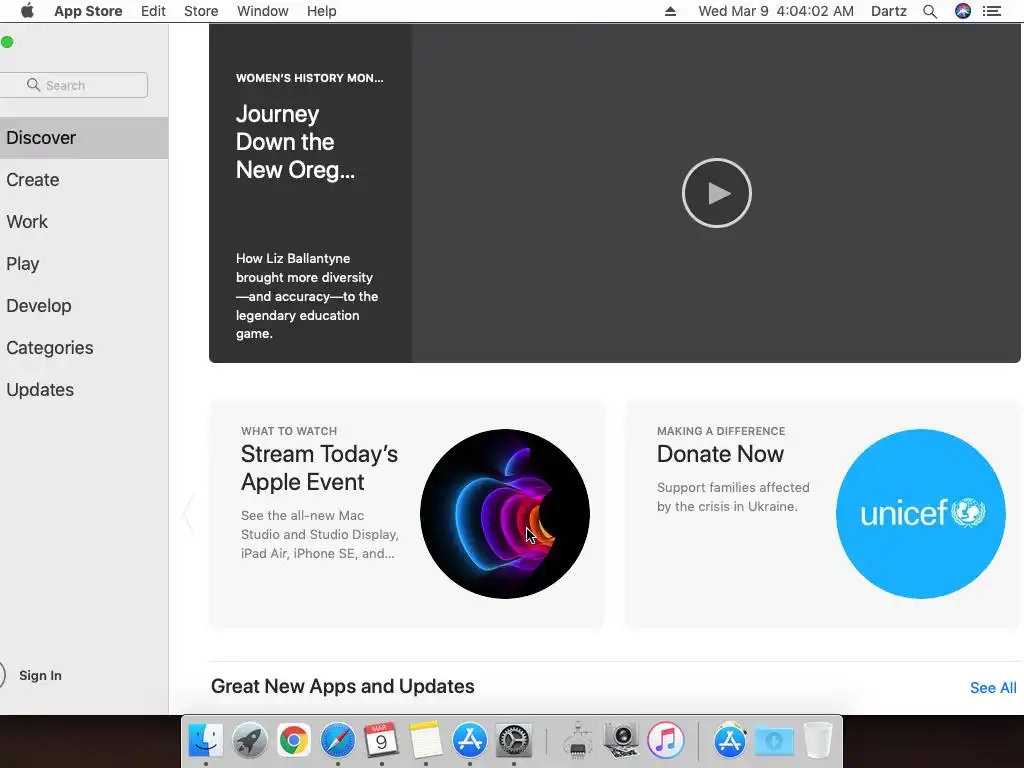
Task: Open the Trash in the Dock
Action: tap(818, 740)
